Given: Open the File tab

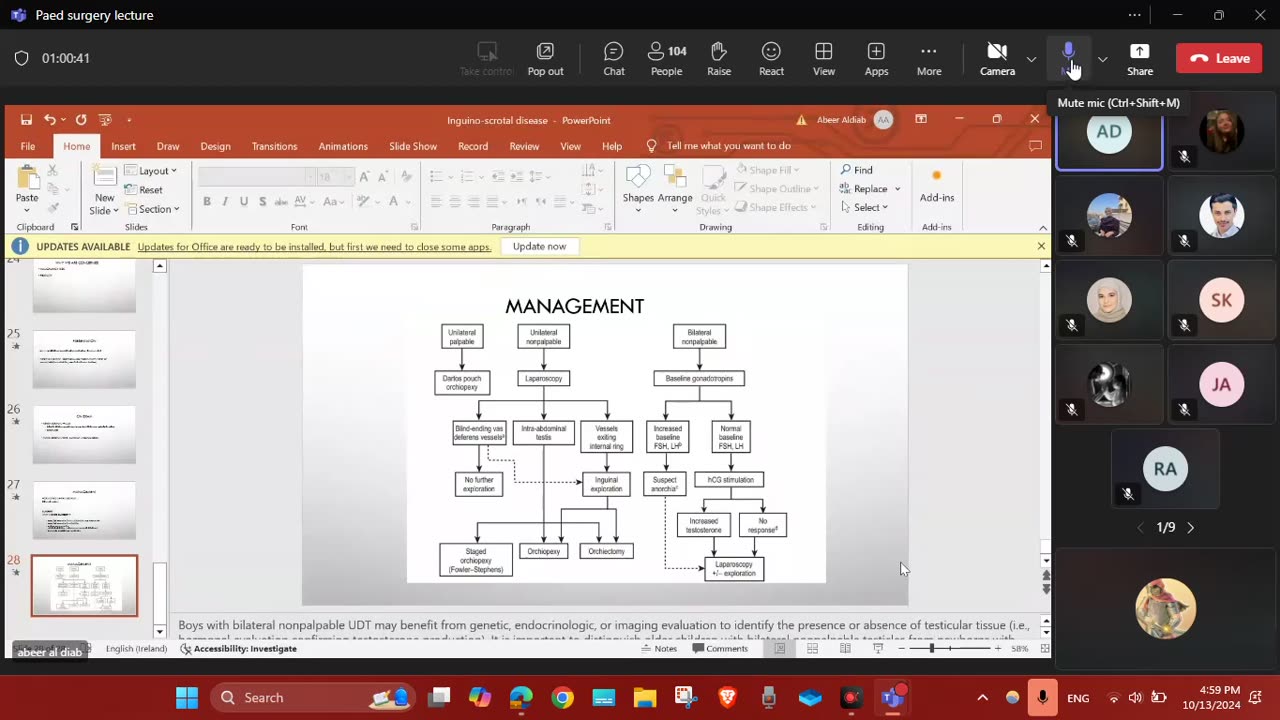Looking at the screenshot, I should point(28,146).
